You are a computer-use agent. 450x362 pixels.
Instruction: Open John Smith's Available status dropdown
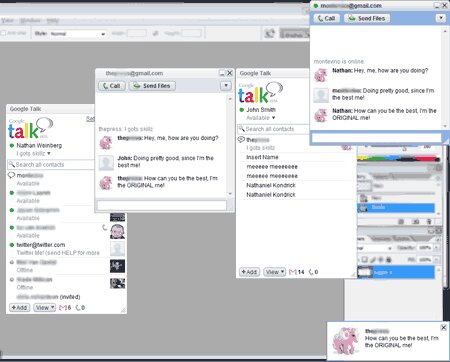pyautogui.click(x=273, y=118)
